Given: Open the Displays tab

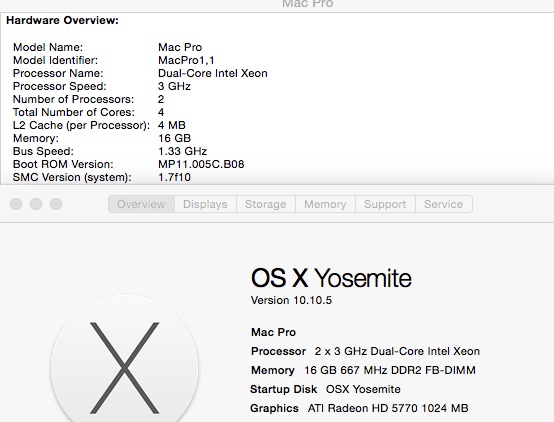Looking at the screenshot, I should tap(205, 204).
